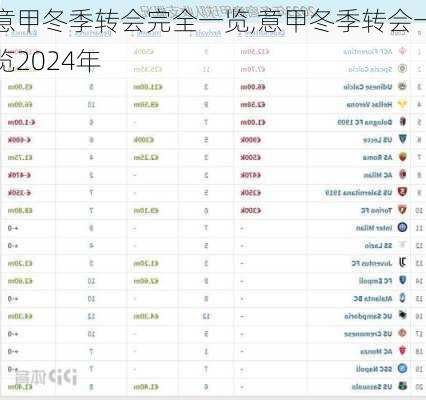Image resolution: width=426 pixels, height=400 pixels.
Task: Open the Udinese Calcio club name link
Action: coord(368,87)
